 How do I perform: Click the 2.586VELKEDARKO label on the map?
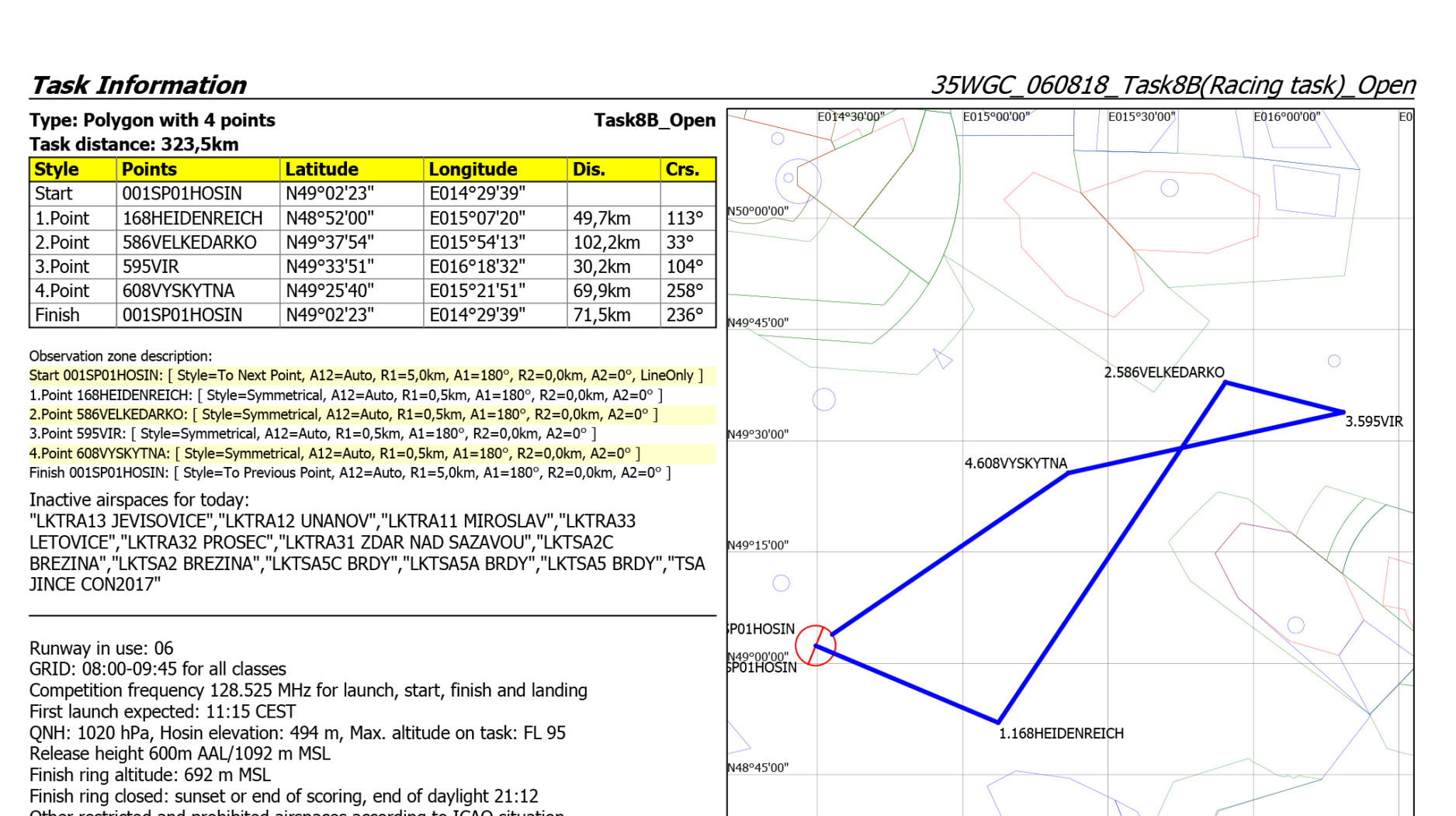click(1163, 372)
